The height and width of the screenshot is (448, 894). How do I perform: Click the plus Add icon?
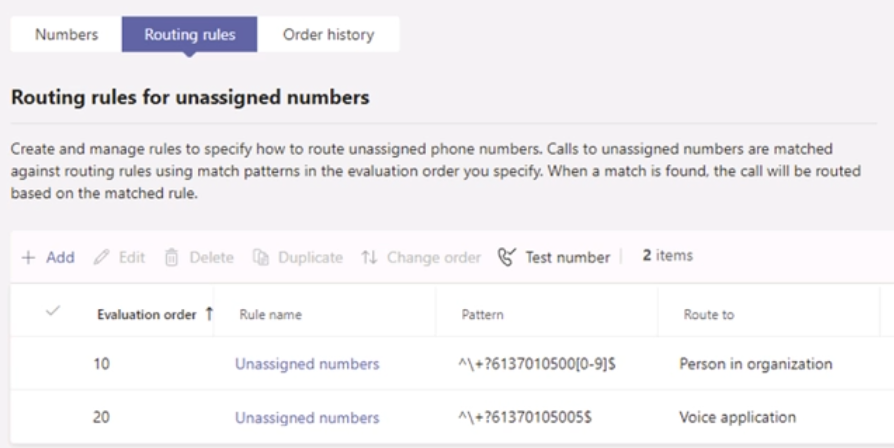click(x=28, y=257)
